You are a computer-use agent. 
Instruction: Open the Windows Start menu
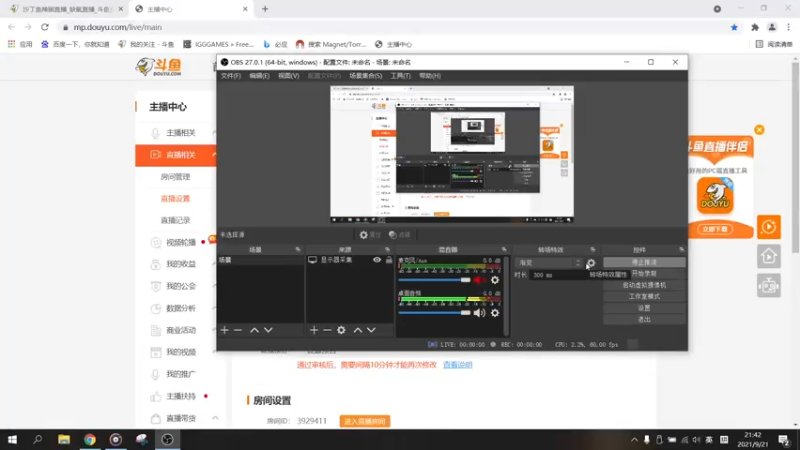pyautogui.click(x=12, y=439)
